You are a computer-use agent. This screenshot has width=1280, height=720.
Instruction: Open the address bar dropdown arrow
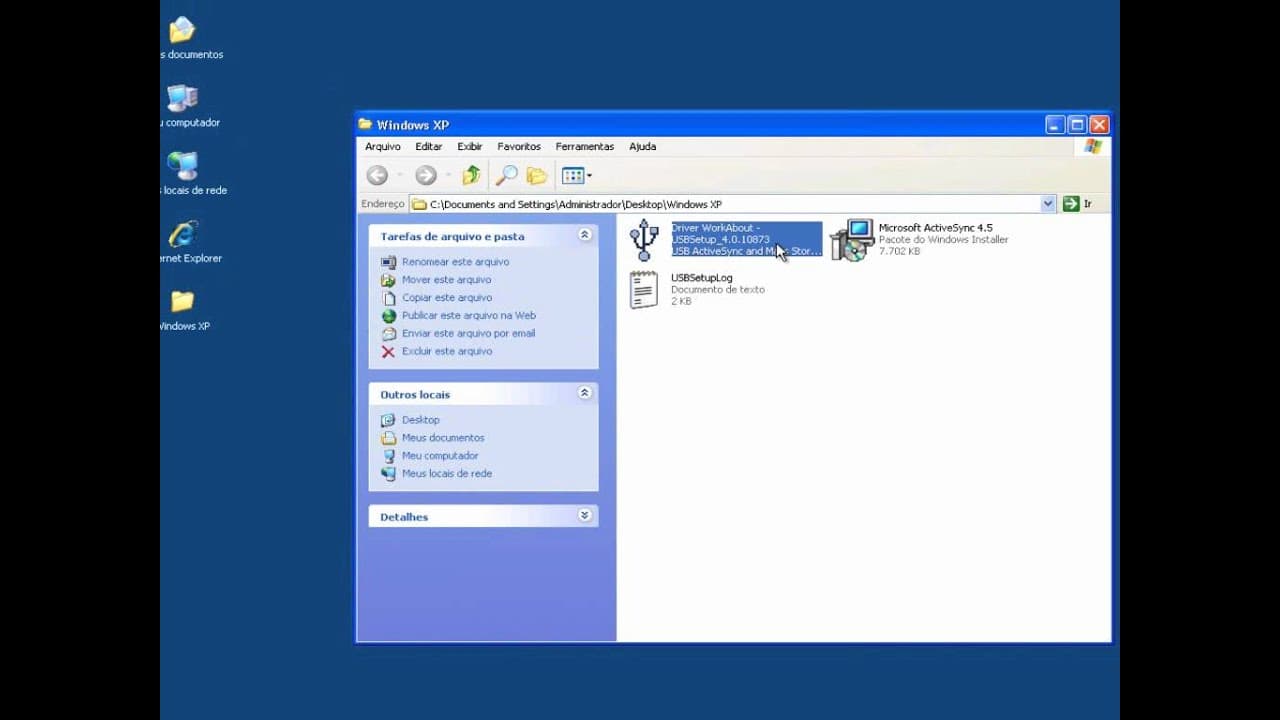pyautogui.click(x=1048, y=204)
